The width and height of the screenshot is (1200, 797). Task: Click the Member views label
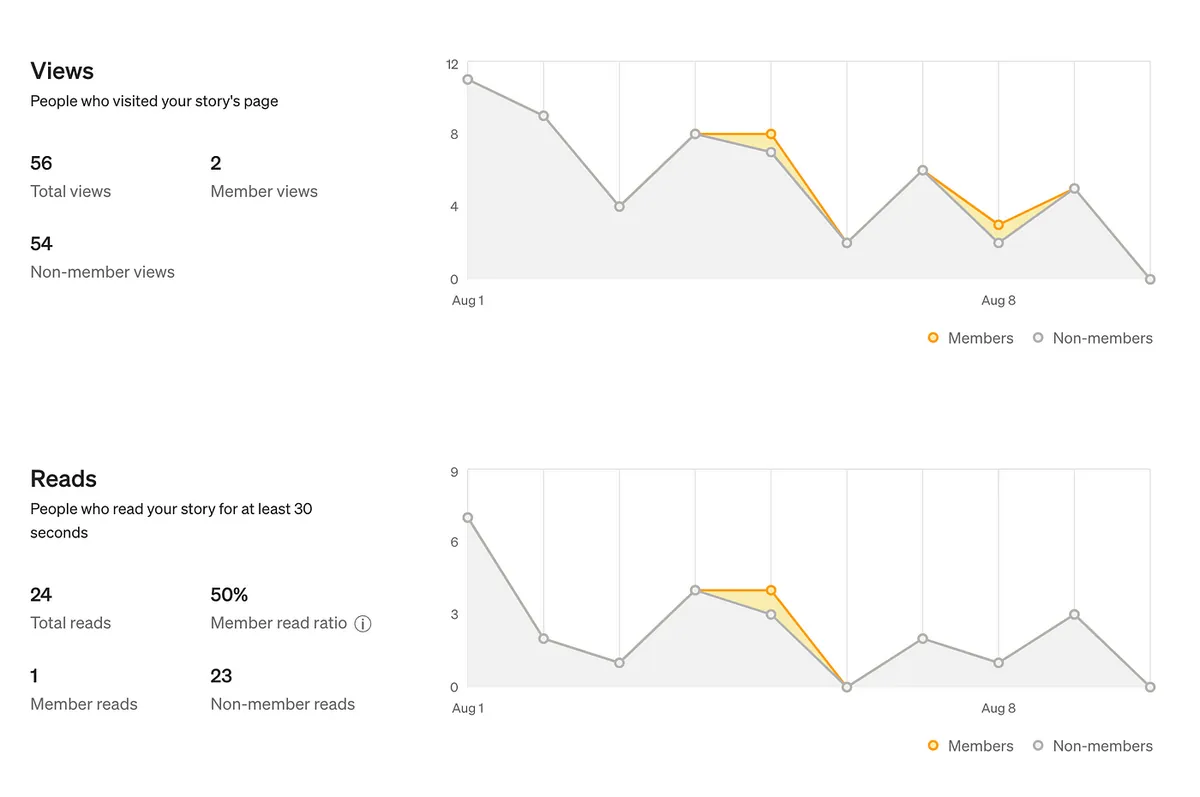click(x=264, y=192)
